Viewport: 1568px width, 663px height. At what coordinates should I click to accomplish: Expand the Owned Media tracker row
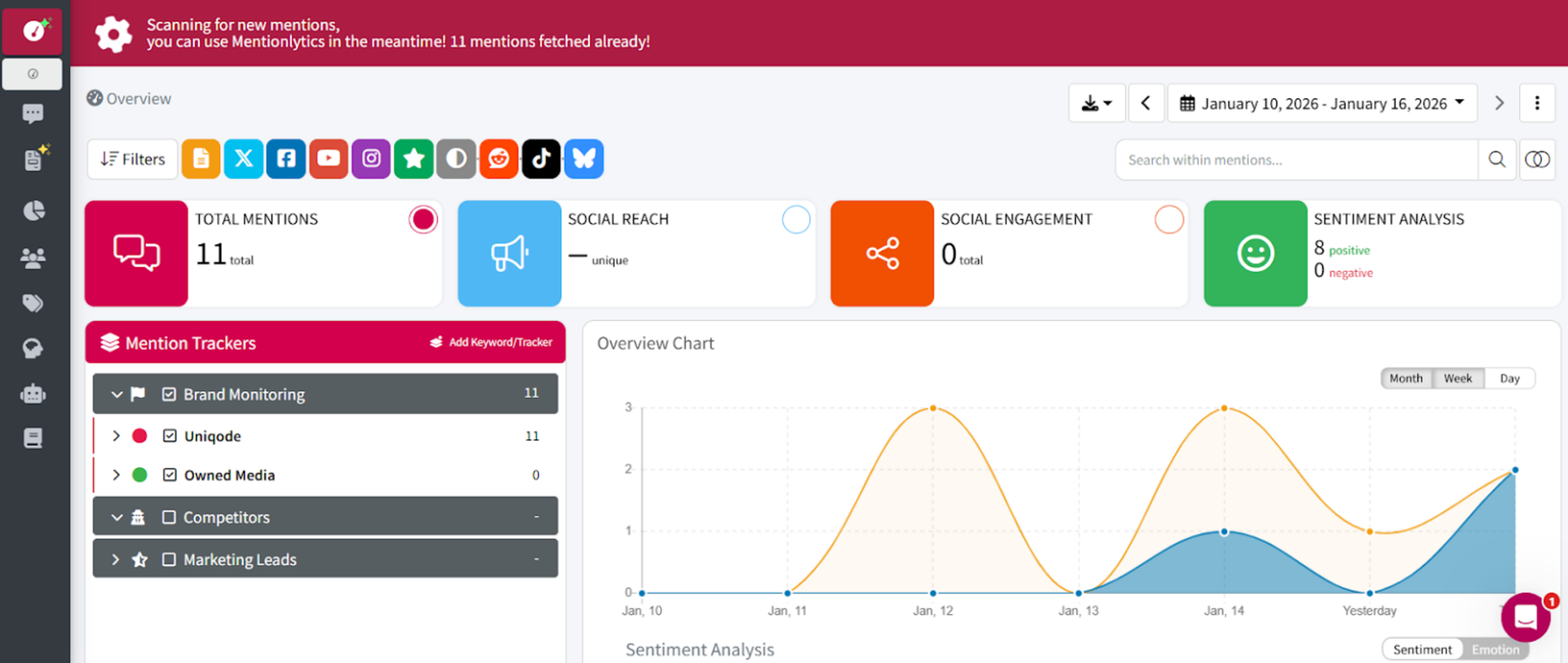pos(116,475)
